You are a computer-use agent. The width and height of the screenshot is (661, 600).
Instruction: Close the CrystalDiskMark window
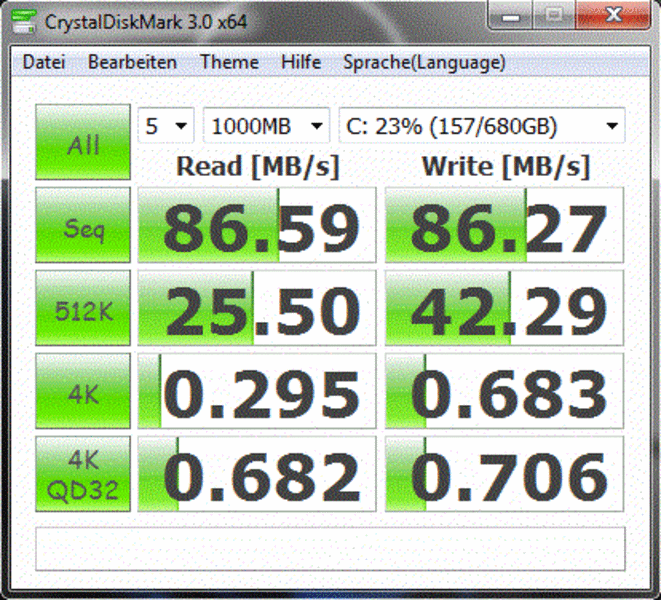click(x=613, y=16)
